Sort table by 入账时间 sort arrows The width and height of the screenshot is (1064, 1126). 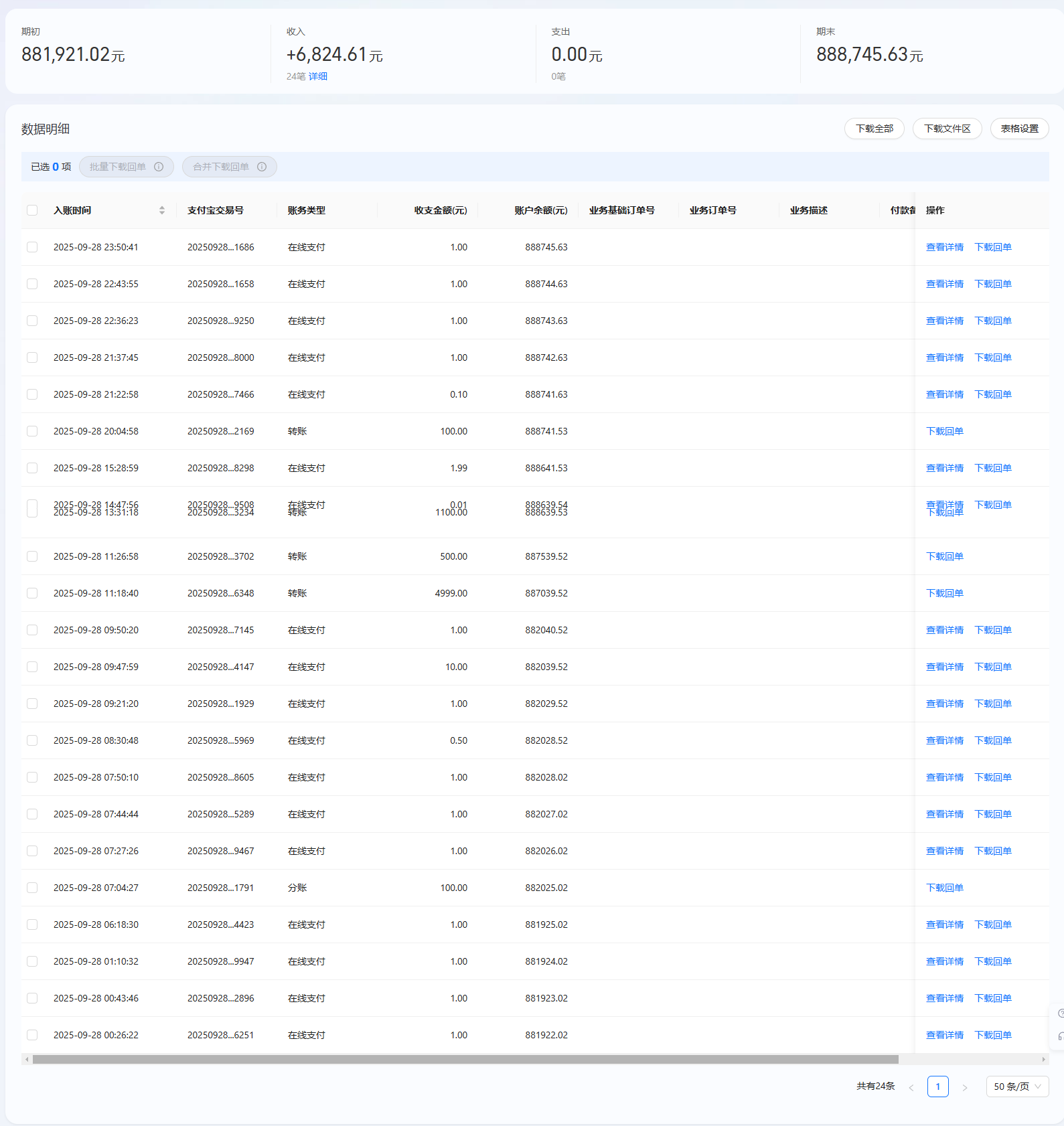pos(162,210)
